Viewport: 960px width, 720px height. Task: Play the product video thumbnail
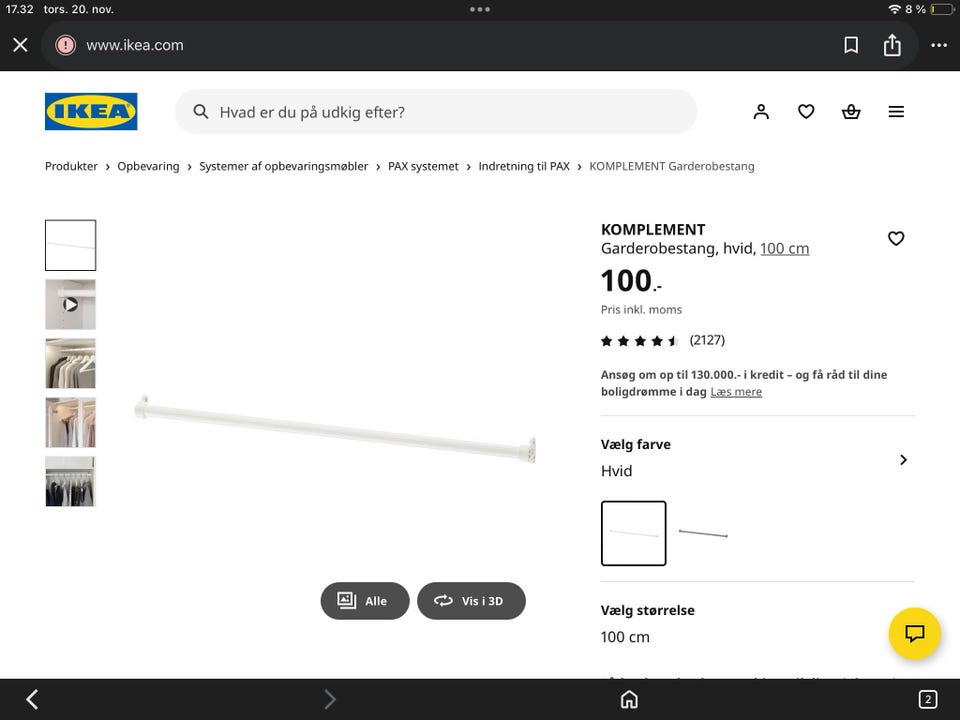pyautogui.click(x=70, y=304)
